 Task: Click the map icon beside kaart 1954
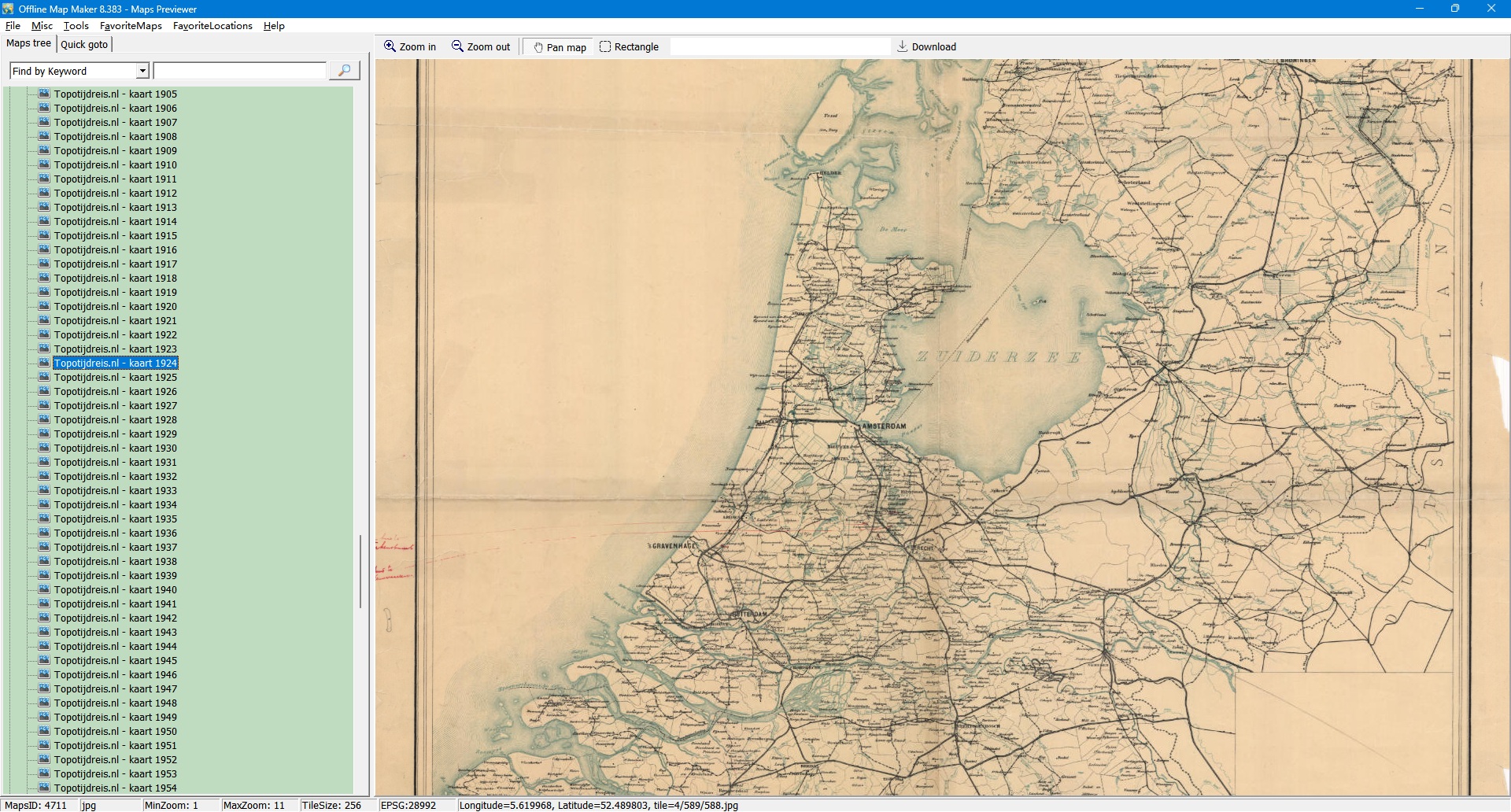point(44,788)
